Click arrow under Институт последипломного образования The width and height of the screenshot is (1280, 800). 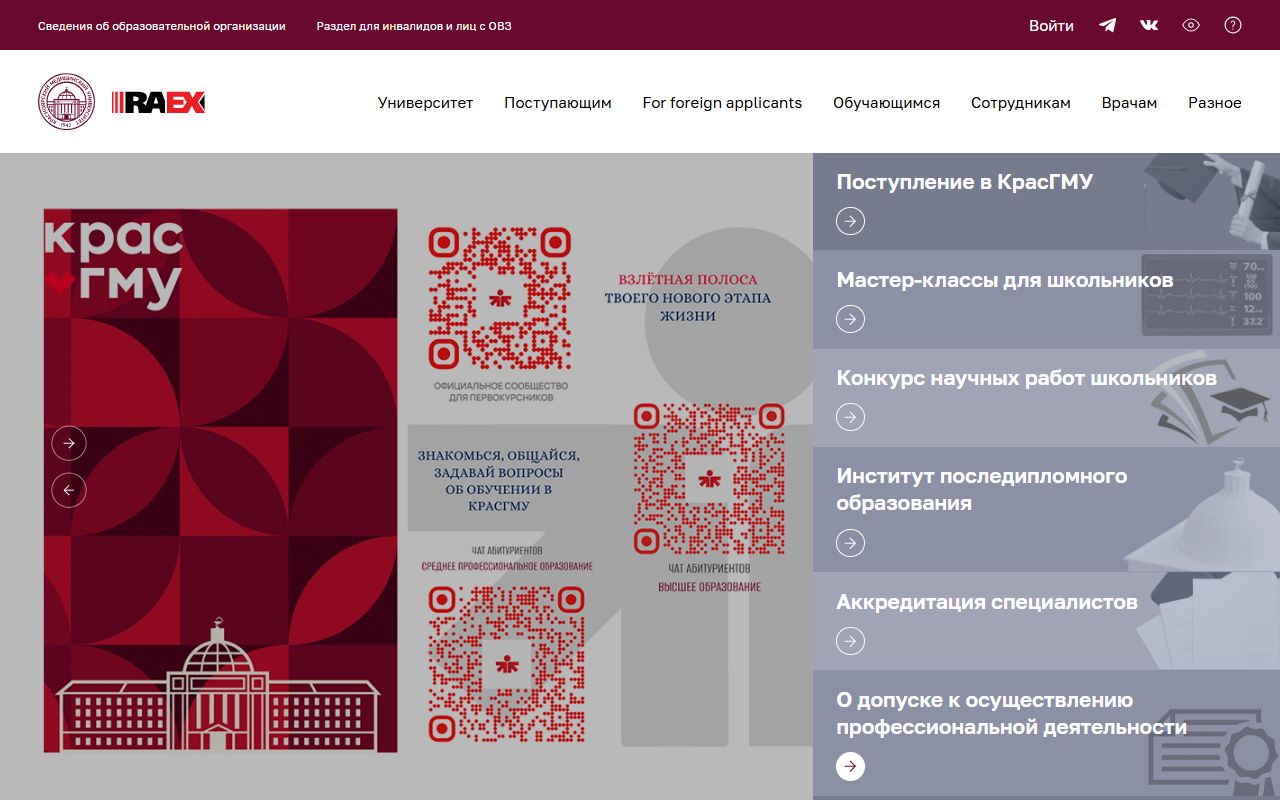click(x=850, y=543)
